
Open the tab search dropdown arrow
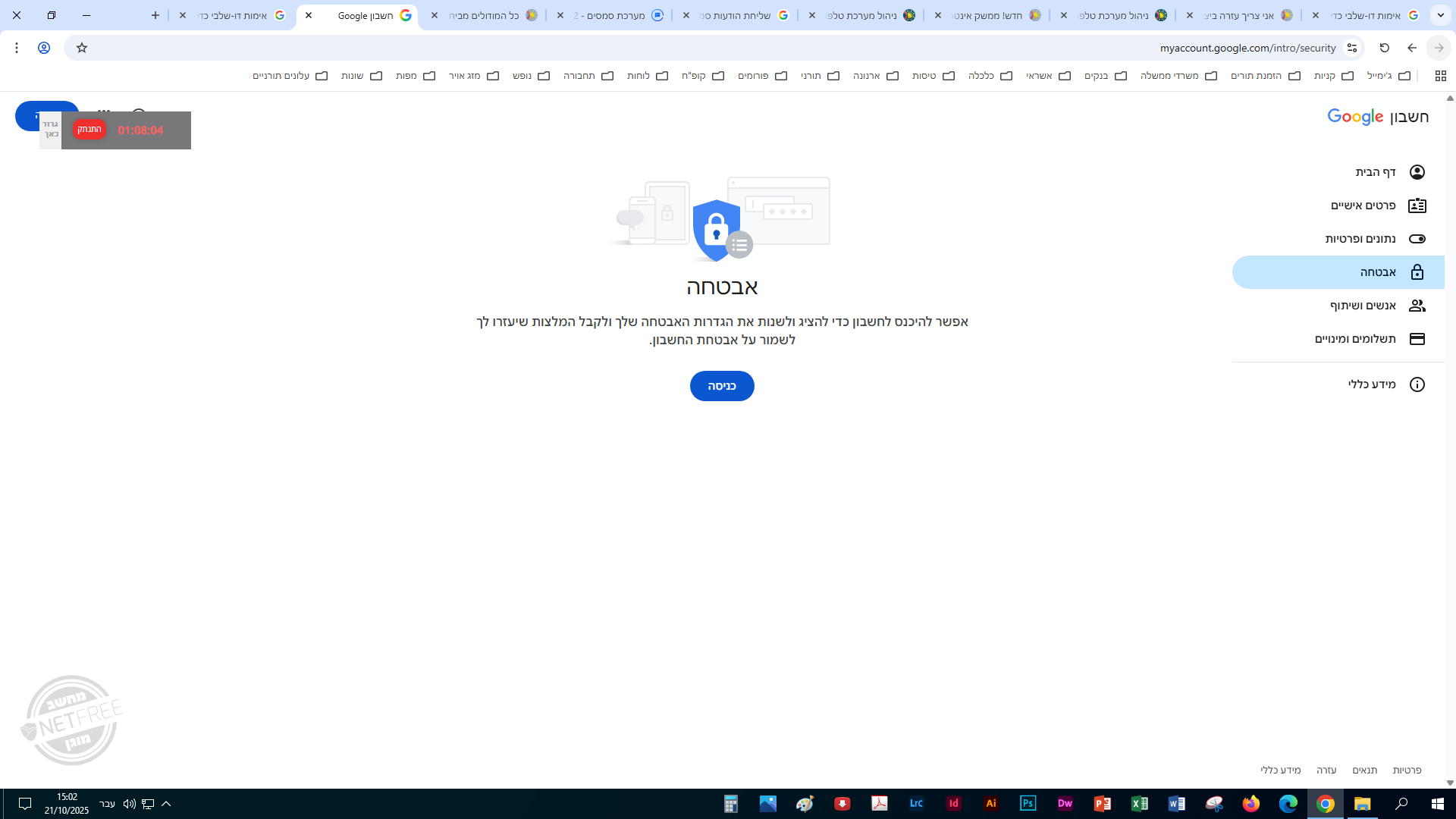pyautogui.click(x=1441, y=15)
